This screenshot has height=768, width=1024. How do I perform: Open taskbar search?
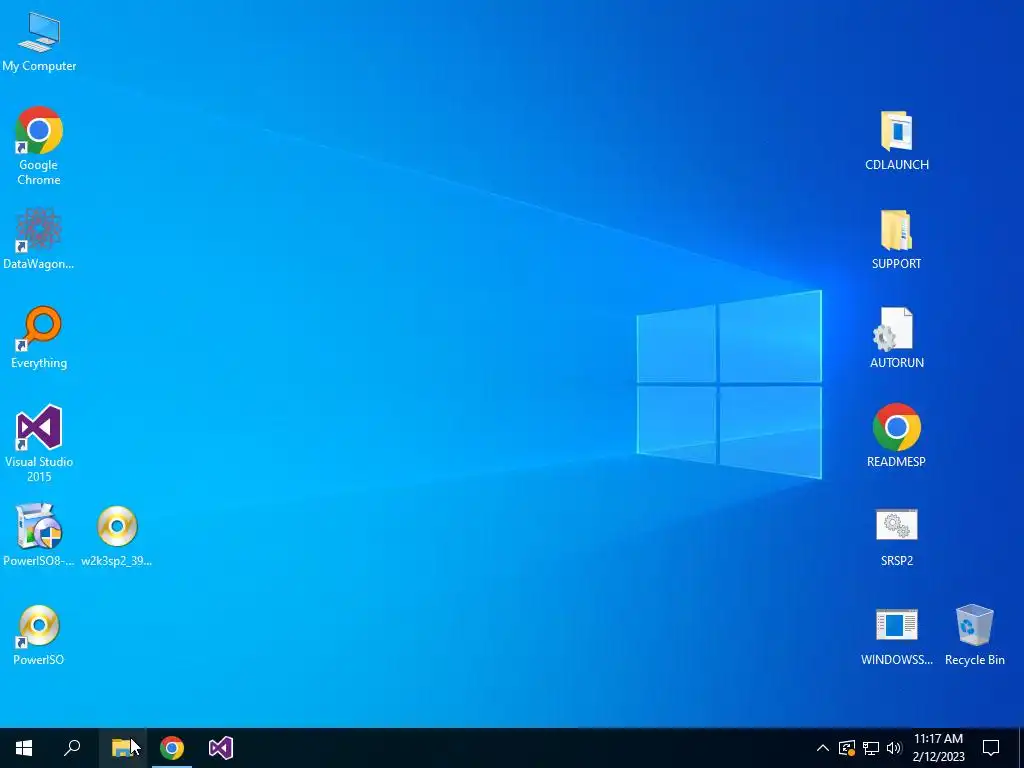pyautogui.click(x=72, y=748)
